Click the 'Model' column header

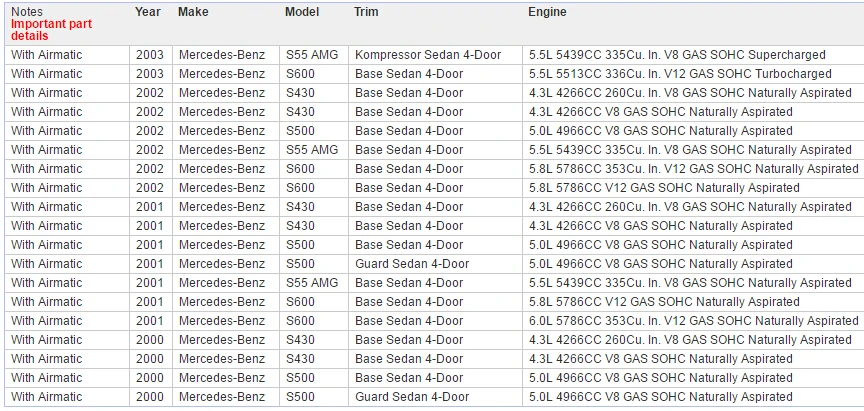[x=302, y=12]
